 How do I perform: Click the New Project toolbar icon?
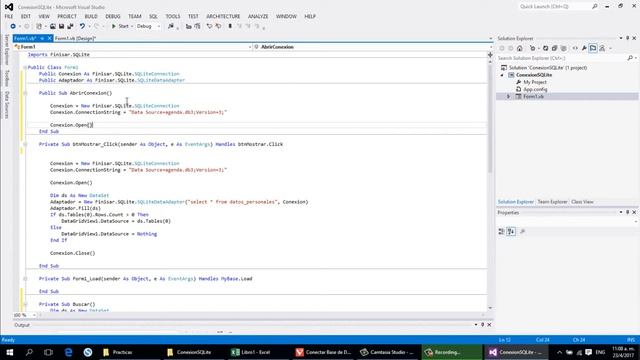pyautogui.click(x=39, y=26)
